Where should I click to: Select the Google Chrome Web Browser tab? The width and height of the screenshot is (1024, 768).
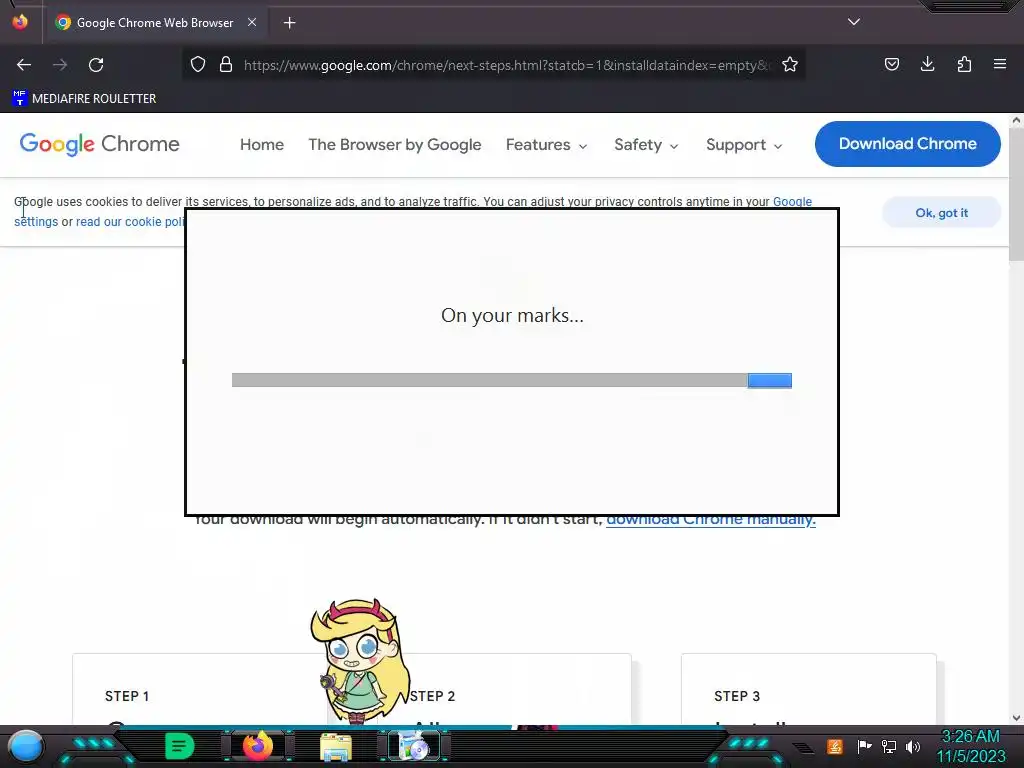(157, 23)
